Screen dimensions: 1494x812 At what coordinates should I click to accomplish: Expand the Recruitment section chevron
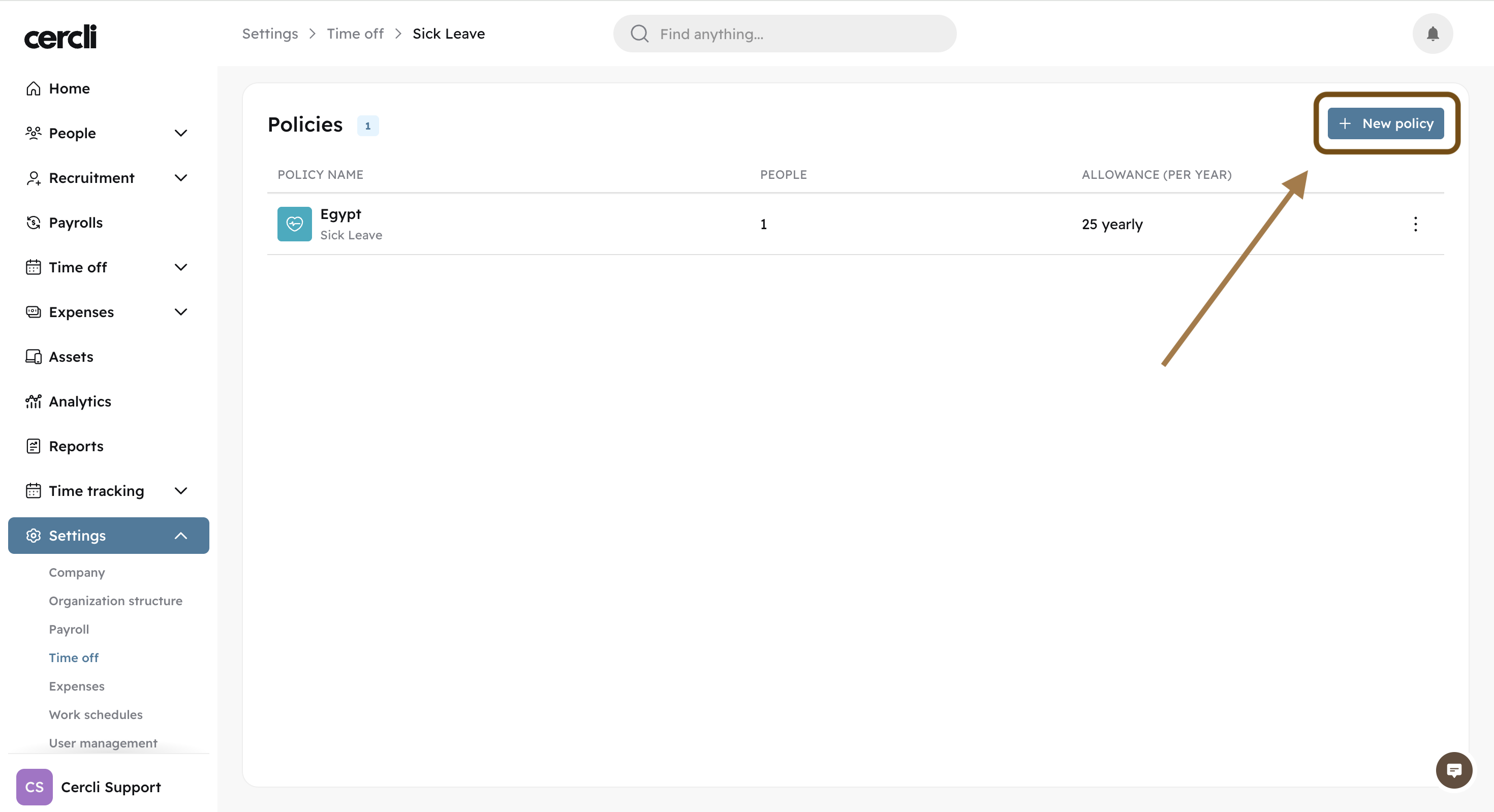pyautogui.click(x=181, y=178)
